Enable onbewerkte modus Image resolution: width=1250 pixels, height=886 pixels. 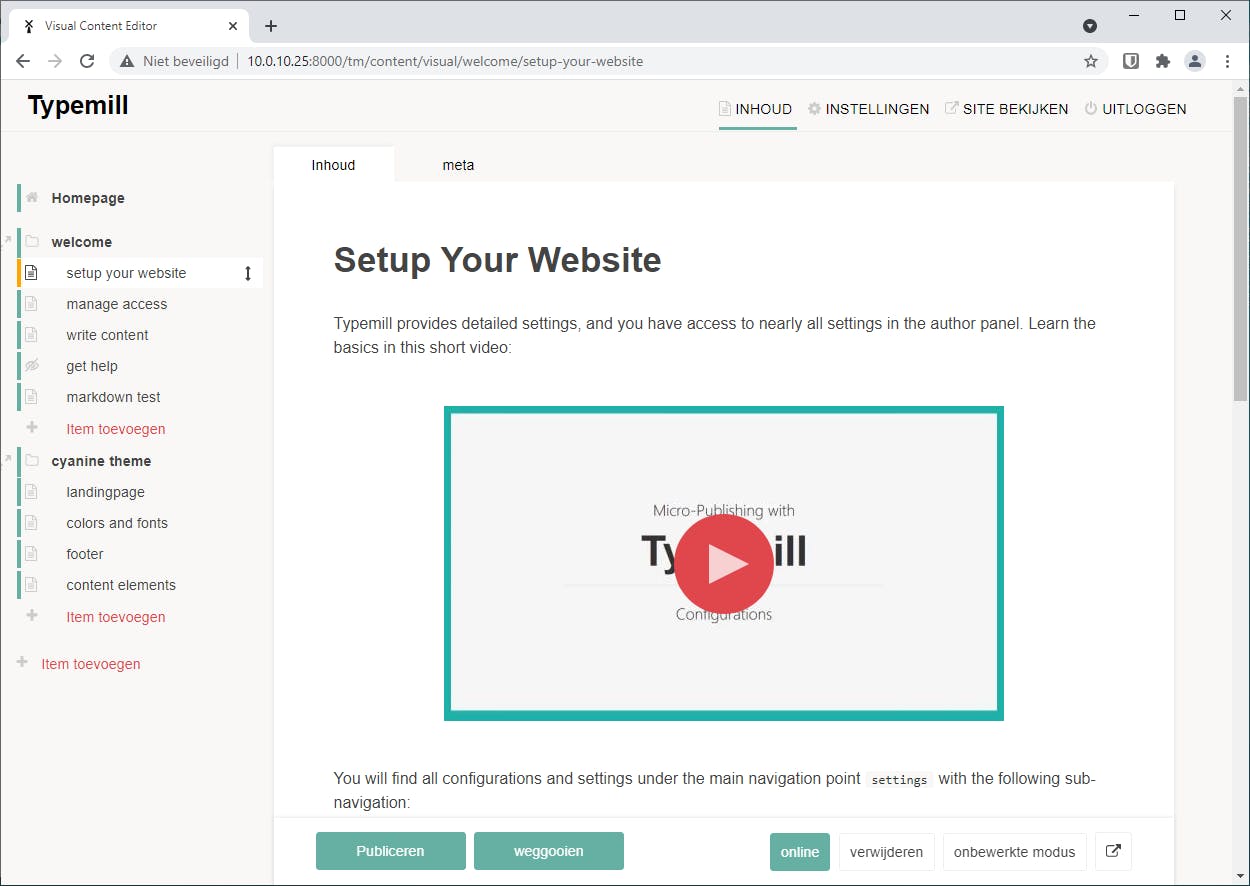click(x=1014, y=851)
